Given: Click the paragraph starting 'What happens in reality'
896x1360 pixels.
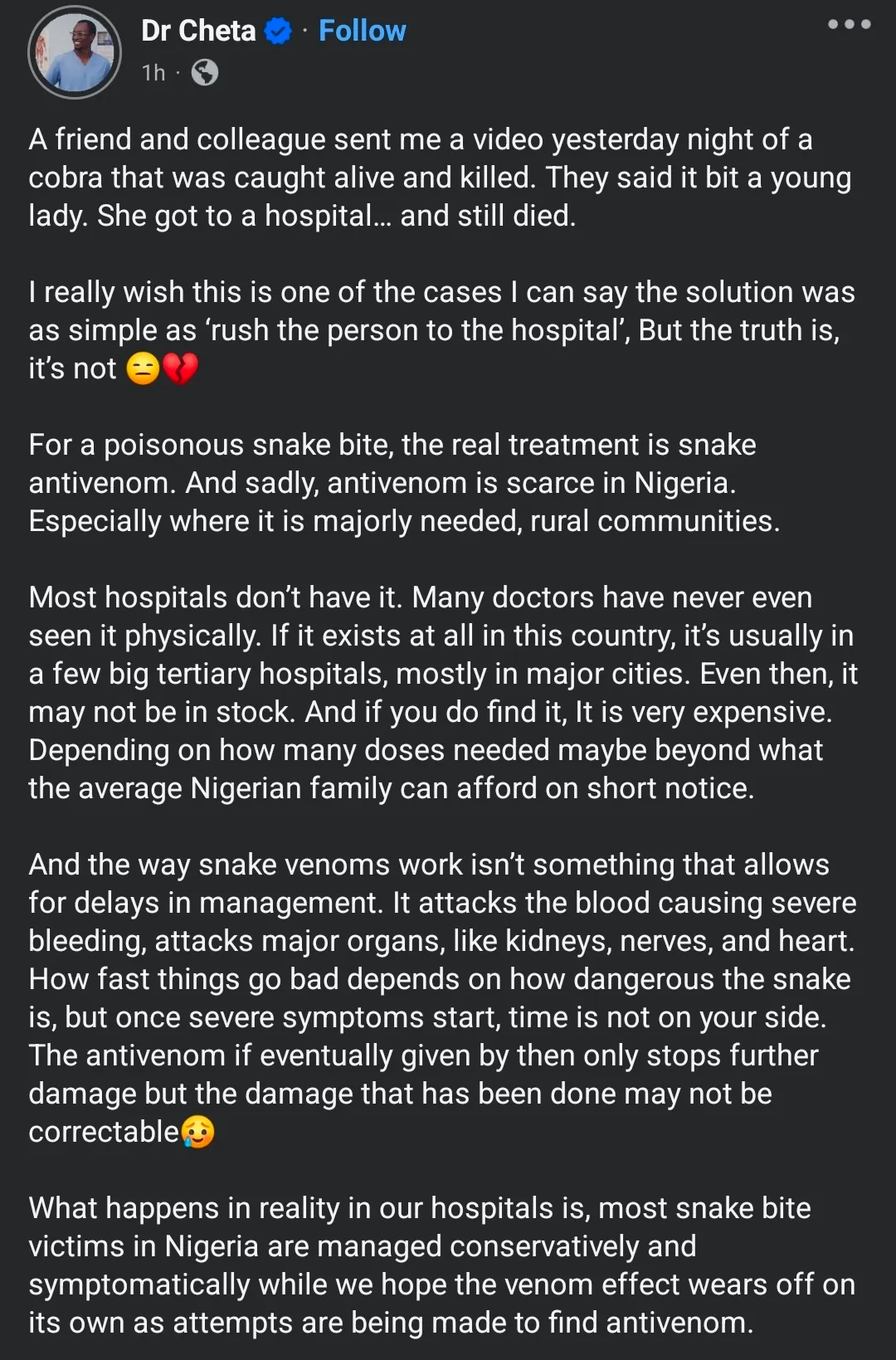Looking at the screenshot, I should coord(440,1265).
